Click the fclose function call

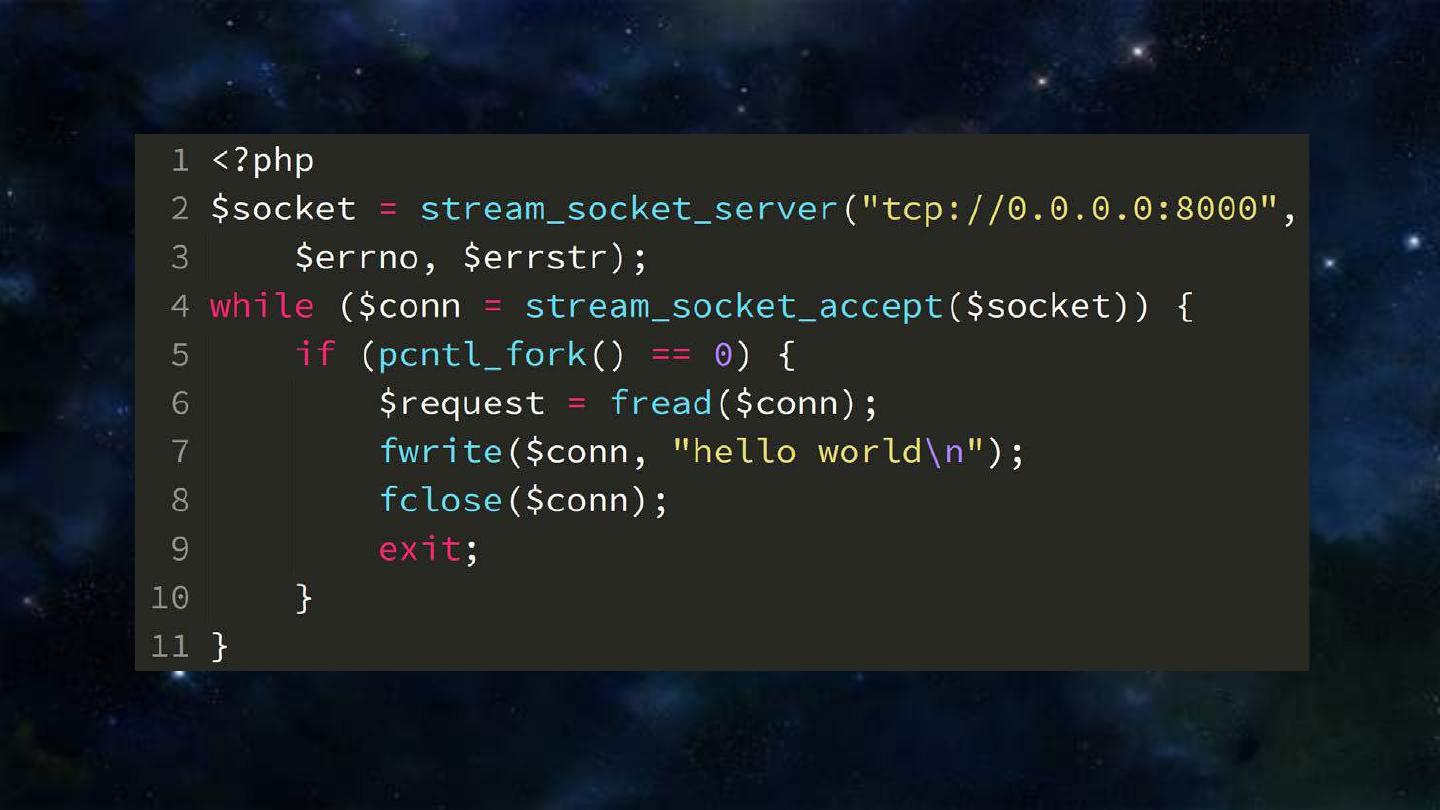tap(440, 500)
